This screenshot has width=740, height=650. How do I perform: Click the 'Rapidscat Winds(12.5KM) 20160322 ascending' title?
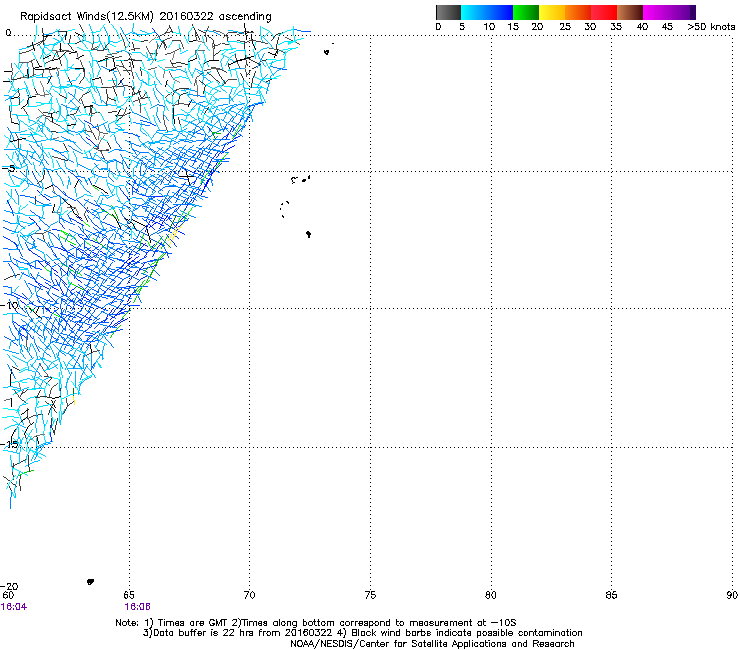click(x=146, y=17)
